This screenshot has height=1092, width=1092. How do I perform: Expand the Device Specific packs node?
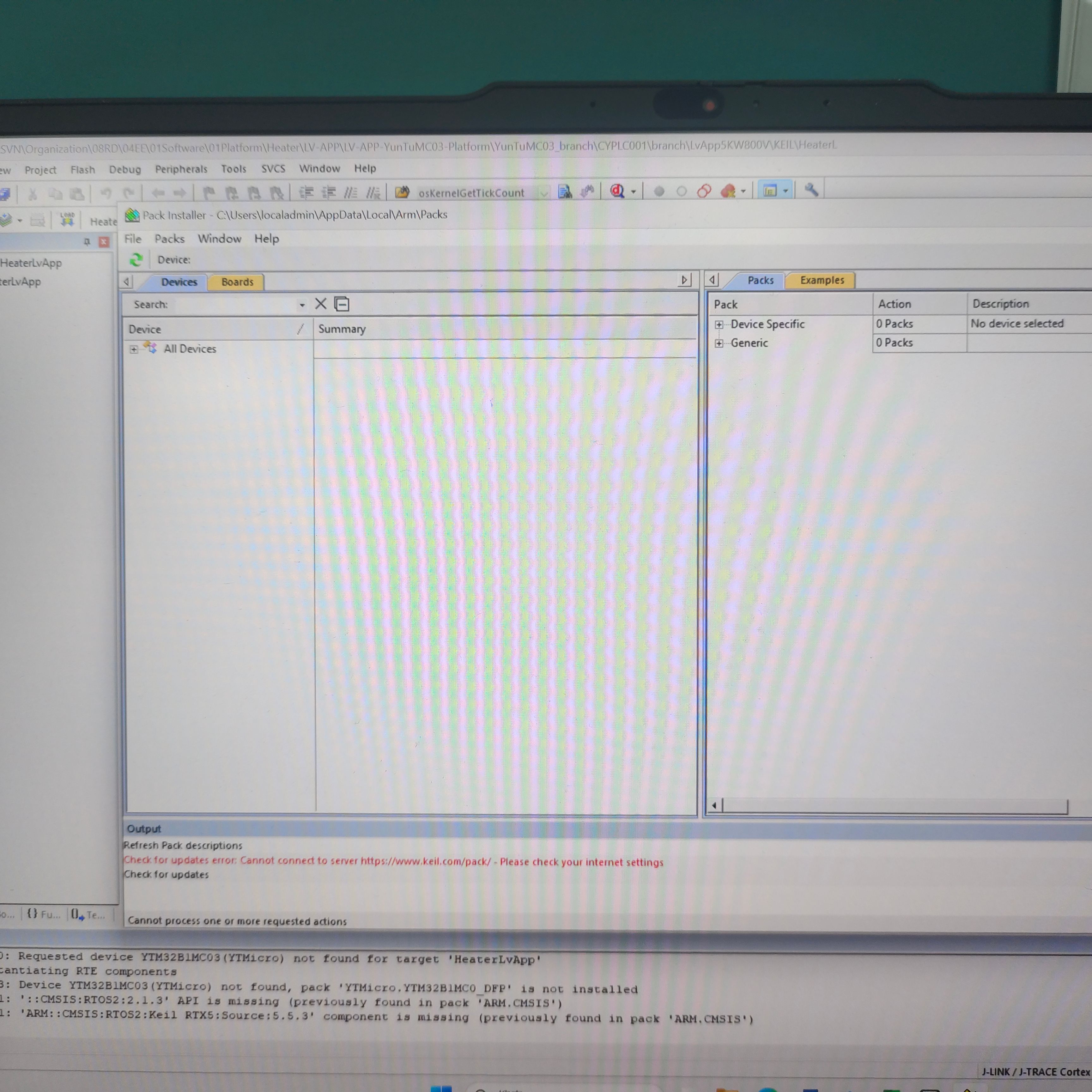pos(719,325)
